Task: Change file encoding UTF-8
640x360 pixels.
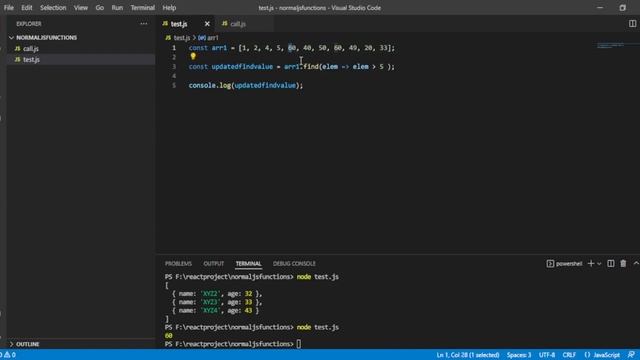Action: coord(547,355)
